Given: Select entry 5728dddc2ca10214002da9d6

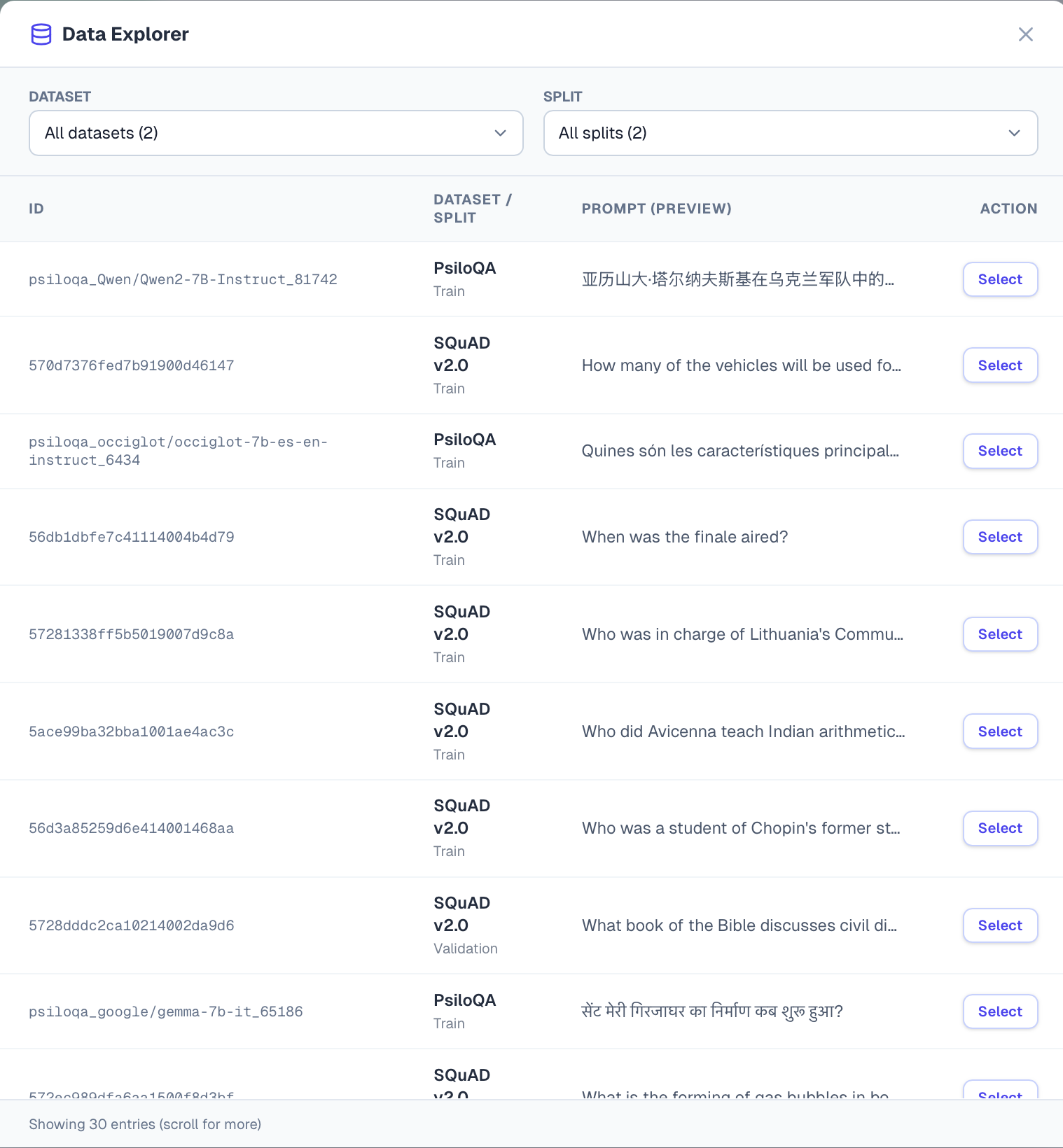Looking at the screenshot, I should [x=1000, y=925].
